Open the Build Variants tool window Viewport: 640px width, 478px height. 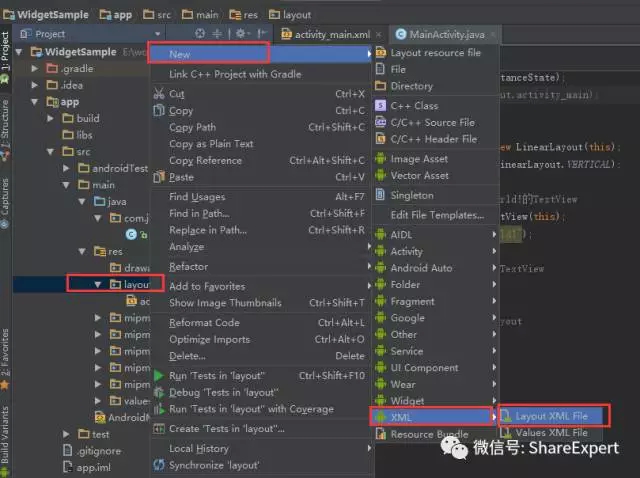pyautogui.click(x=5, y=440)
